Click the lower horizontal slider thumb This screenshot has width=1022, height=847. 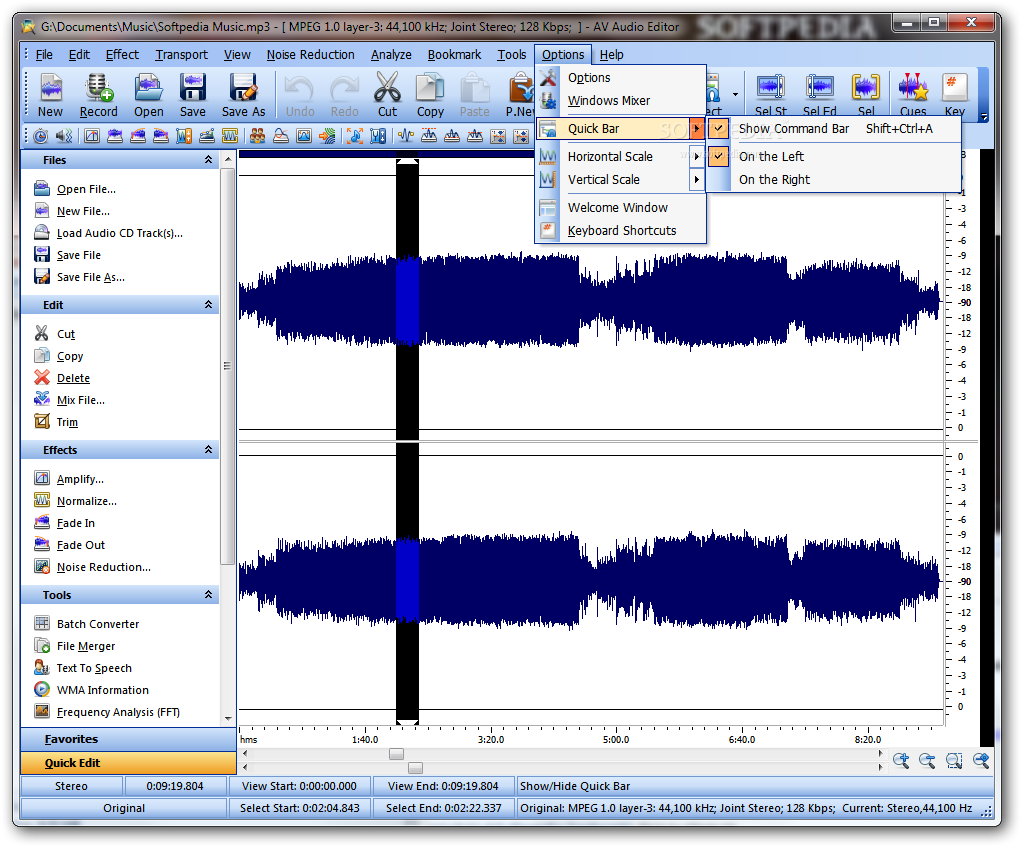(x=415, y=768)
